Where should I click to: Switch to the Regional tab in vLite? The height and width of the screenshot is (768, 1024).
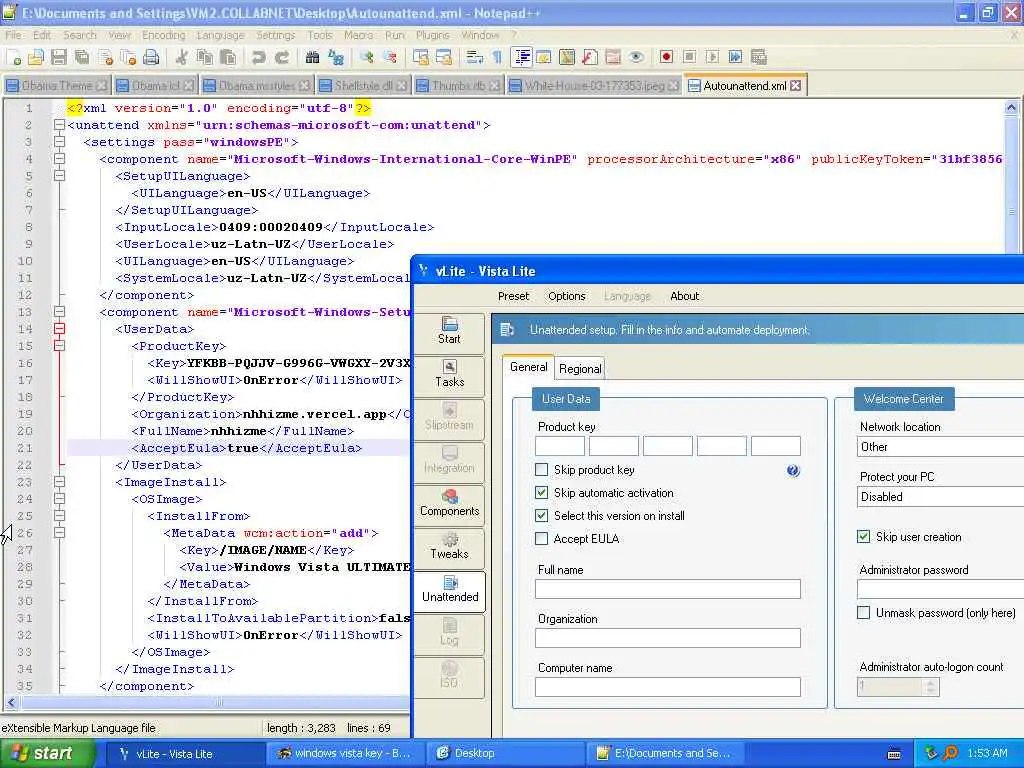click(580, 368)
